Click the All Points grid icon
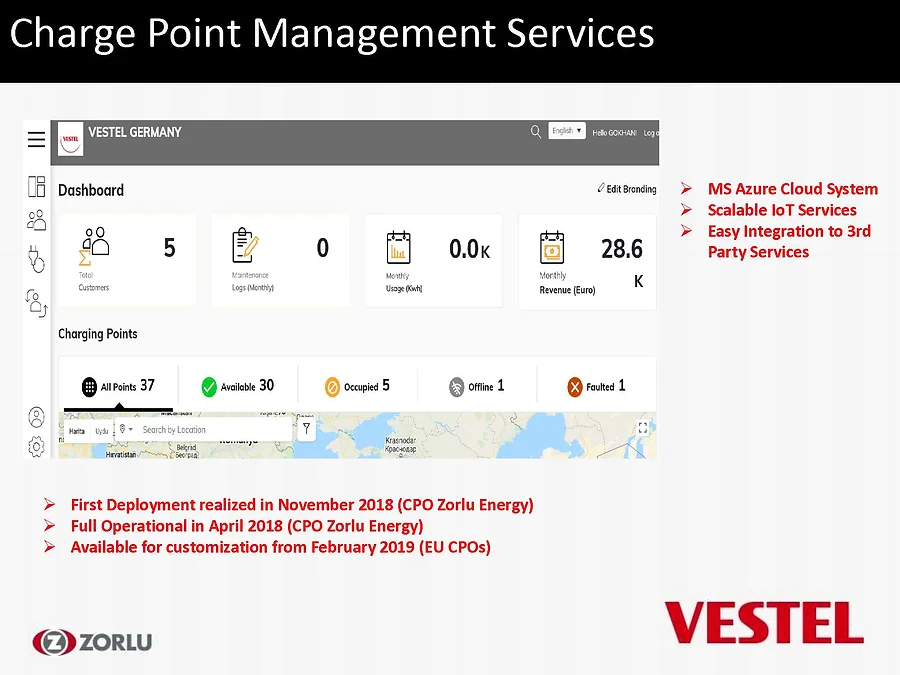Image resolution: width=900 pixels, height=675 pixels. point(90,387)
